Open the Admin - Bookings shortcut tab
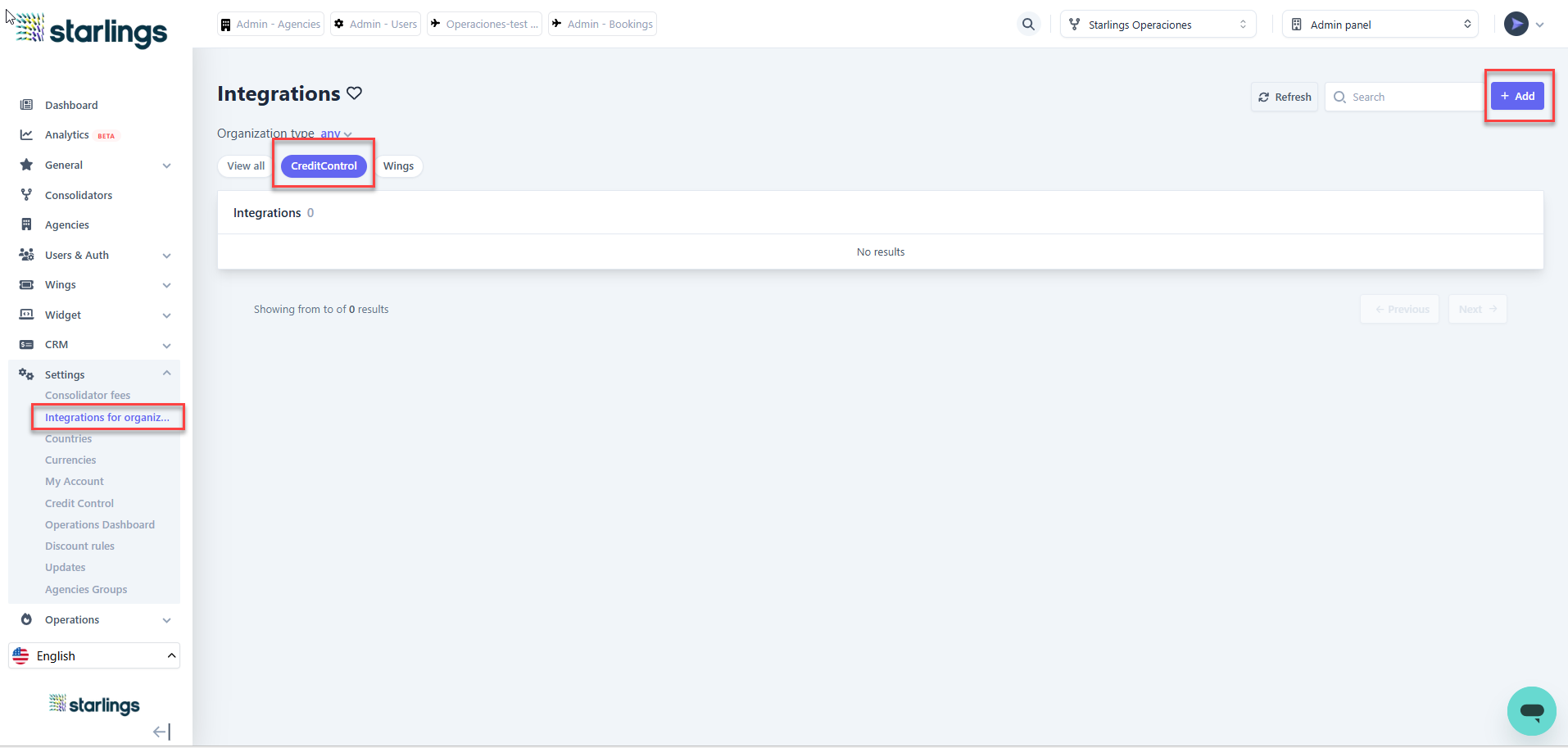Image resolution: width=1568 pixels, height=748 pixels. [602, 25]
